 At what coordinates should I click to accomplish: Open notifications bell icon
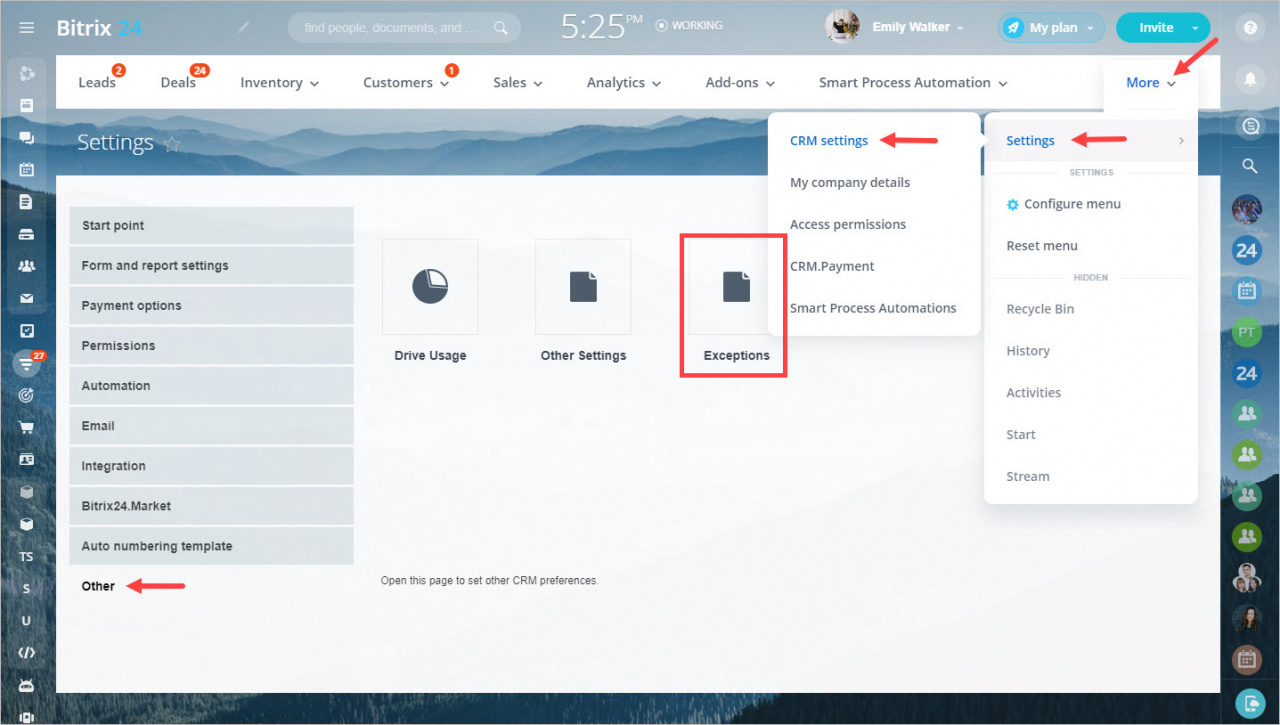[x=1250, y=78]
